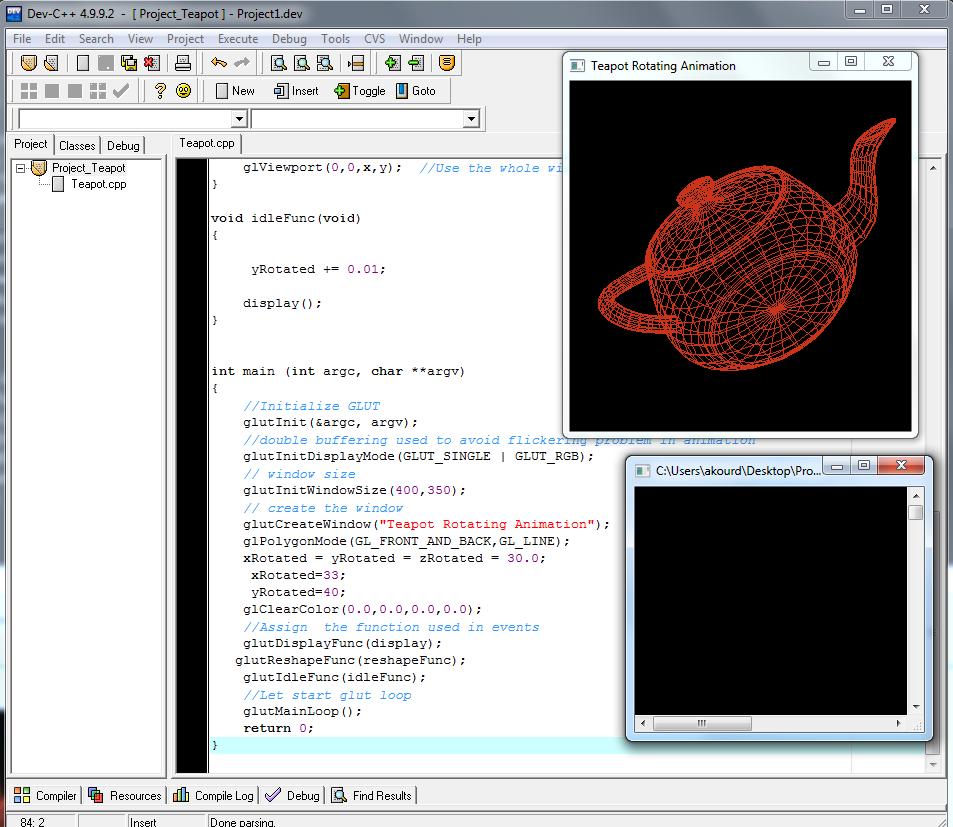The image size is (953, 827).
Task: Click the Replace magnifier icon
Action: pos(301,63)
